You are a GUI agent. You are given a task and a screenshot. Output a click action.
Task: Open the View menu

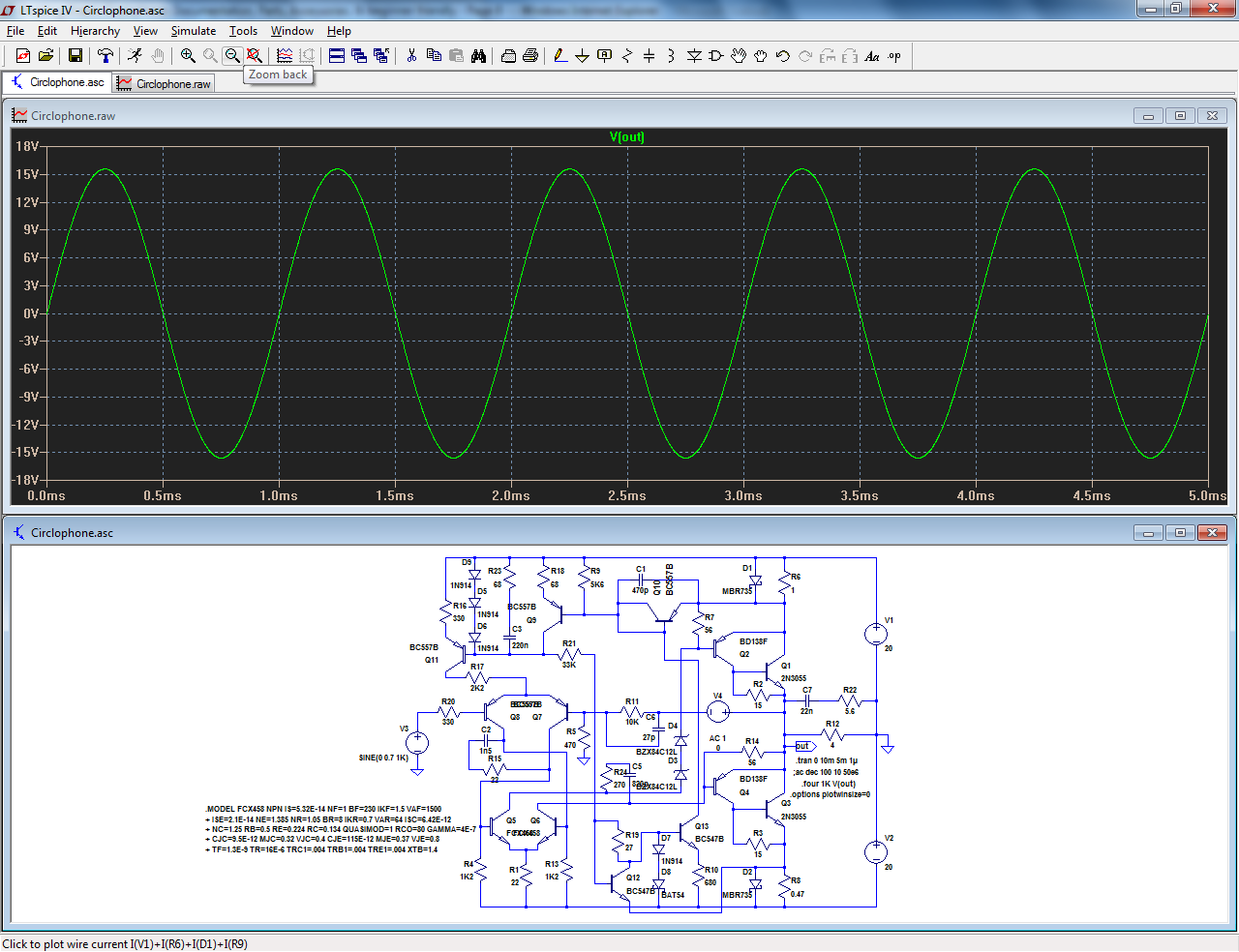(x=145, y=31)
